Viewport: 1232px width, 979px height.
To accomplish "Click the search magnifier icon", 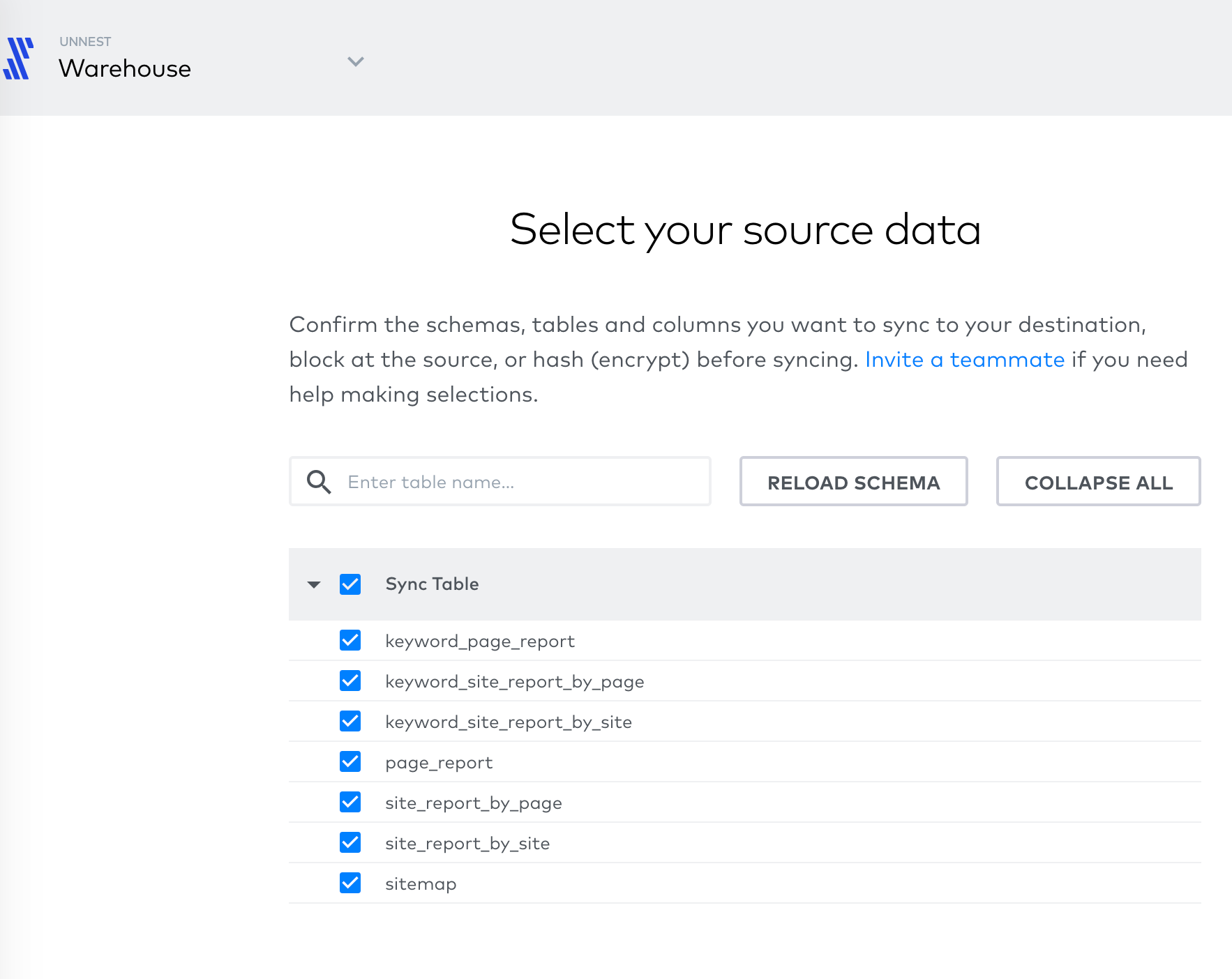I will pyautogui.click(x=319, y=482).
